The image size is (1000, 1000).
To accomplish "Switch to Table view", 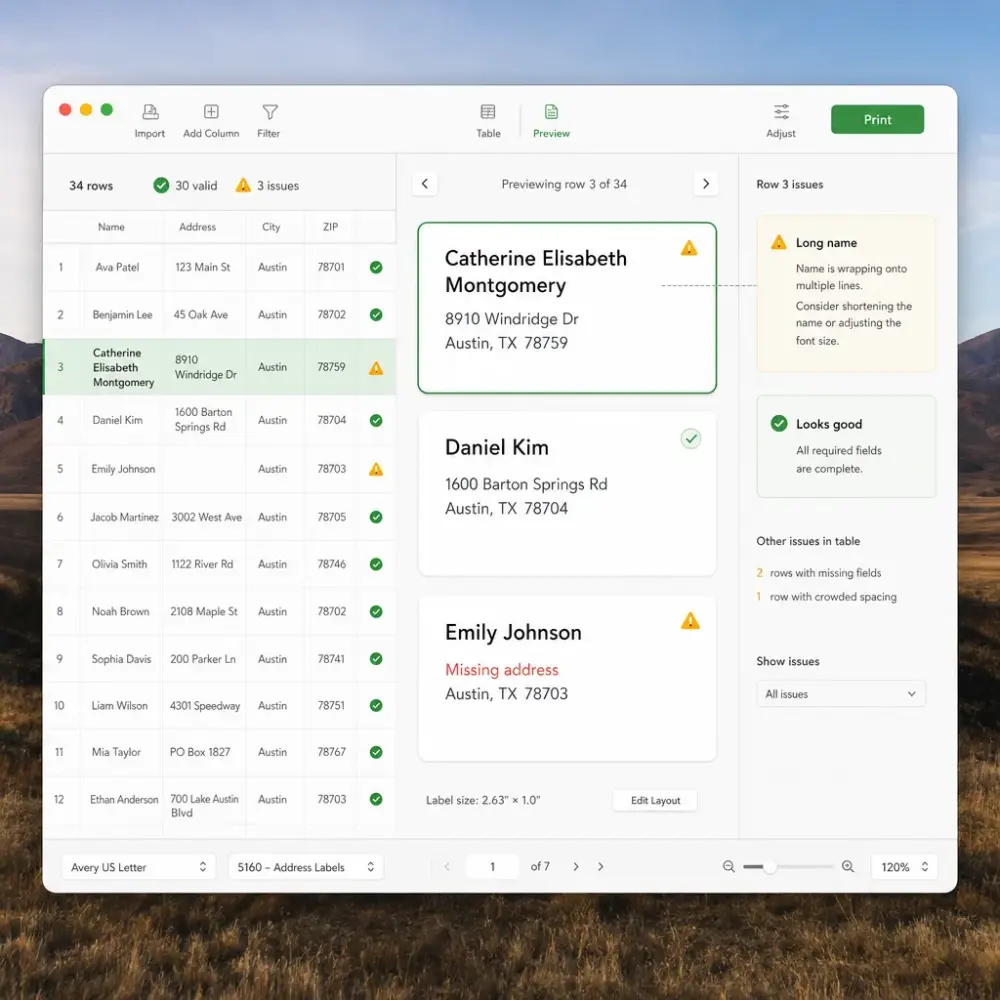I will tap(488, 121).
